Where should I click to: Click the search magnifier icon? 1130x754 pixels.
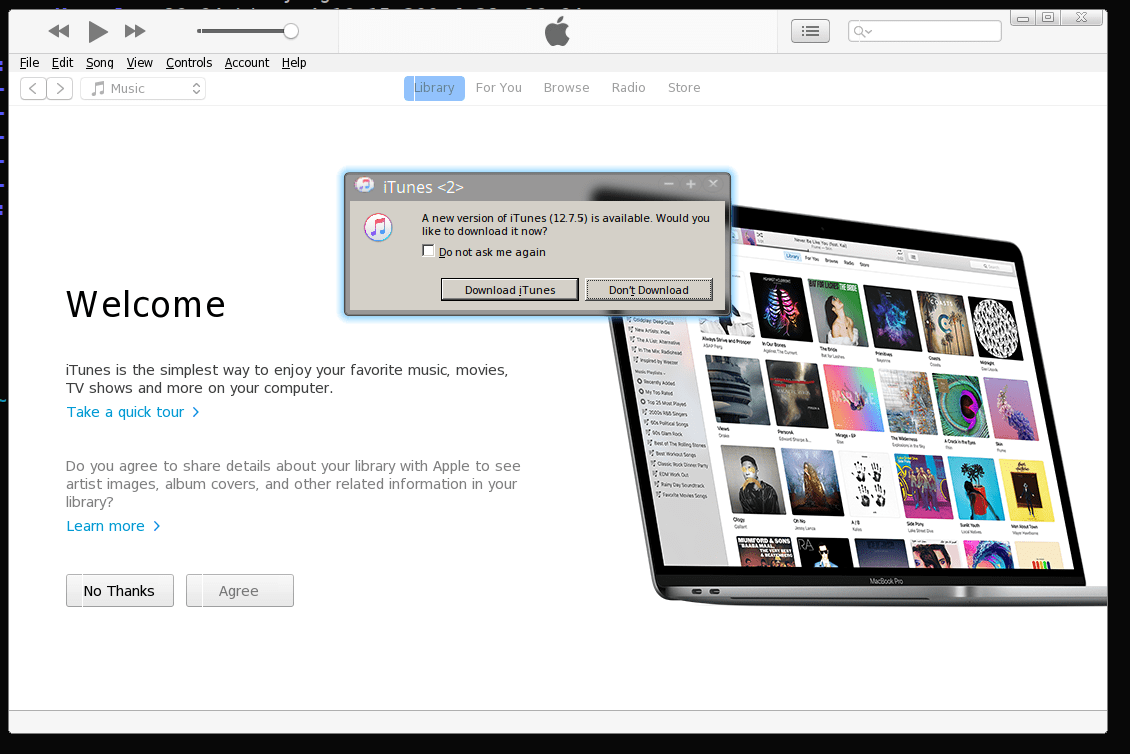tap(861, 31)
